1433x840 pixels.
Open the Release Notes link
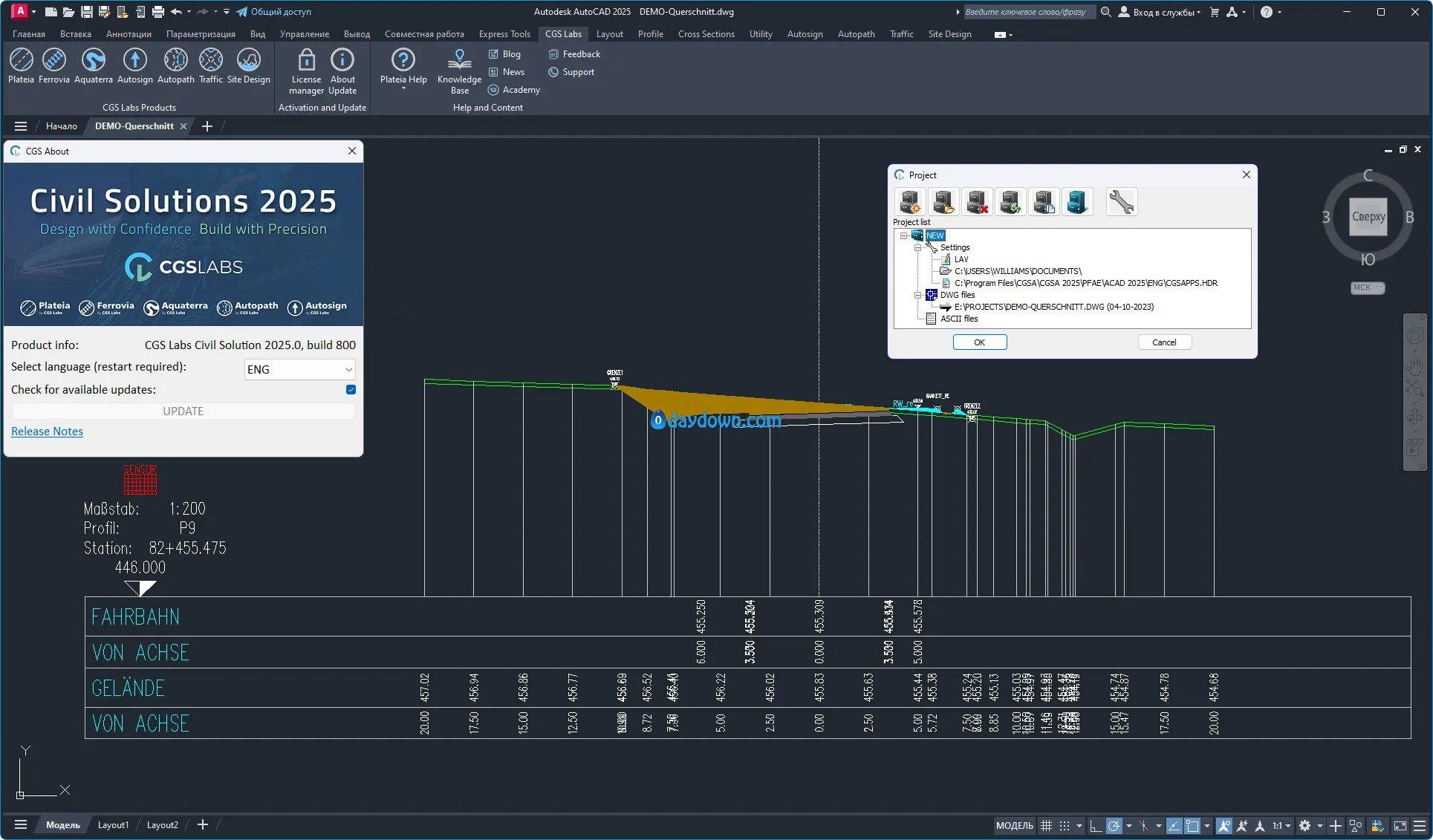pos(47,432)
